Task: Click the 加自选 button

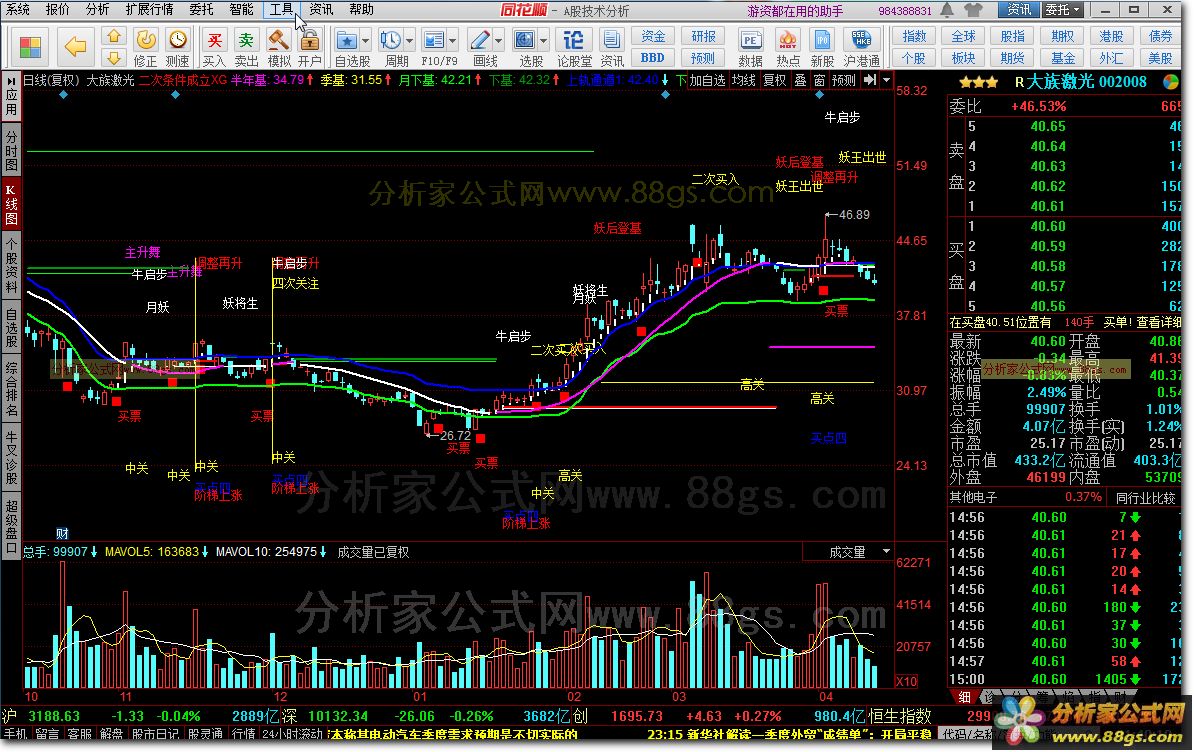Action: (707, 80)
